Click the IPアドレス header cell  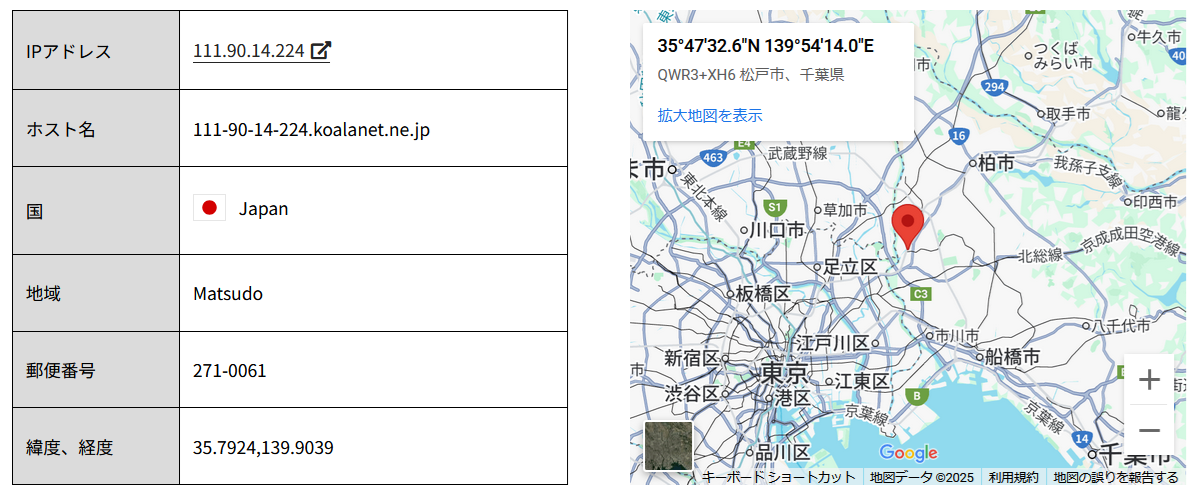[96, 51]
